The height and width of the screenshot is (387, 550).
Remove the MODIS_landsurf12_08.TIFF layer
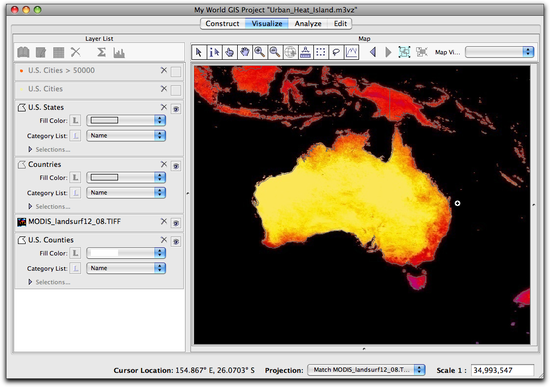(164, 222)
